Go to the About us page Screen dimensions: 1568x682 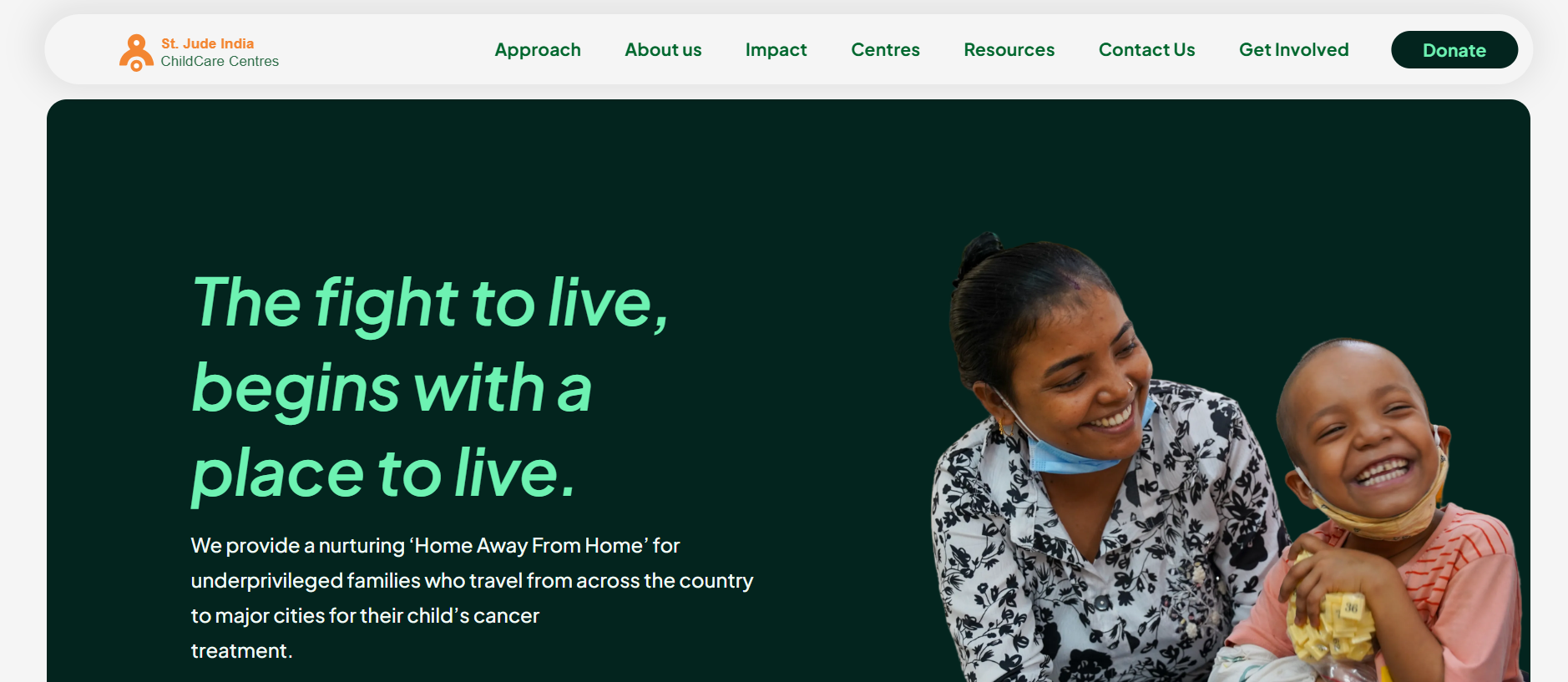coord(663,50)
